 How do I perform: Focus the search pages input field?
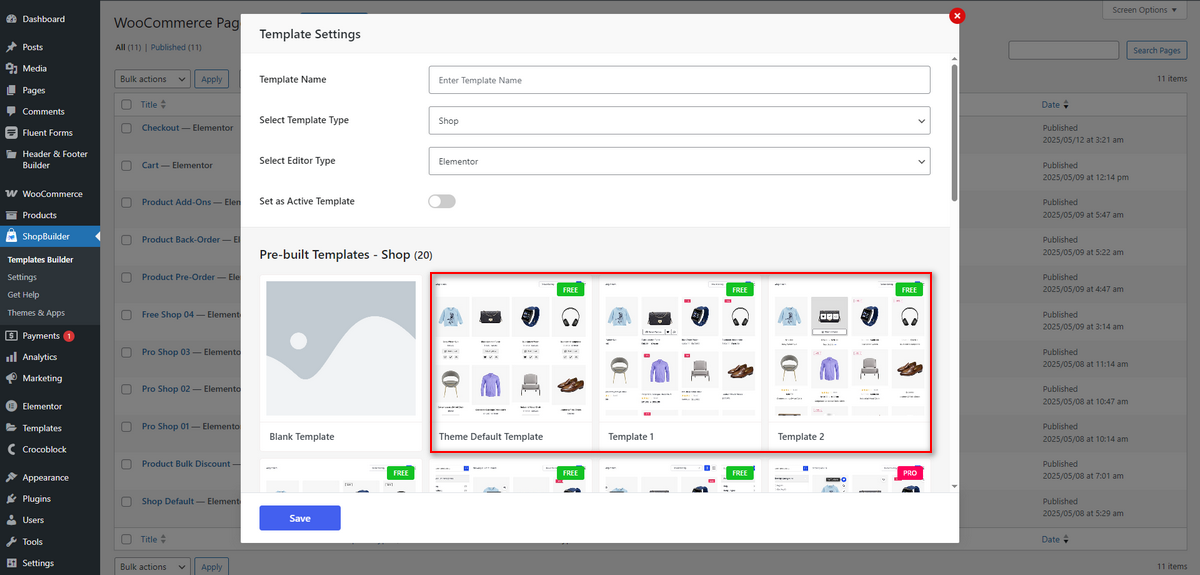tap(1064, 50)
